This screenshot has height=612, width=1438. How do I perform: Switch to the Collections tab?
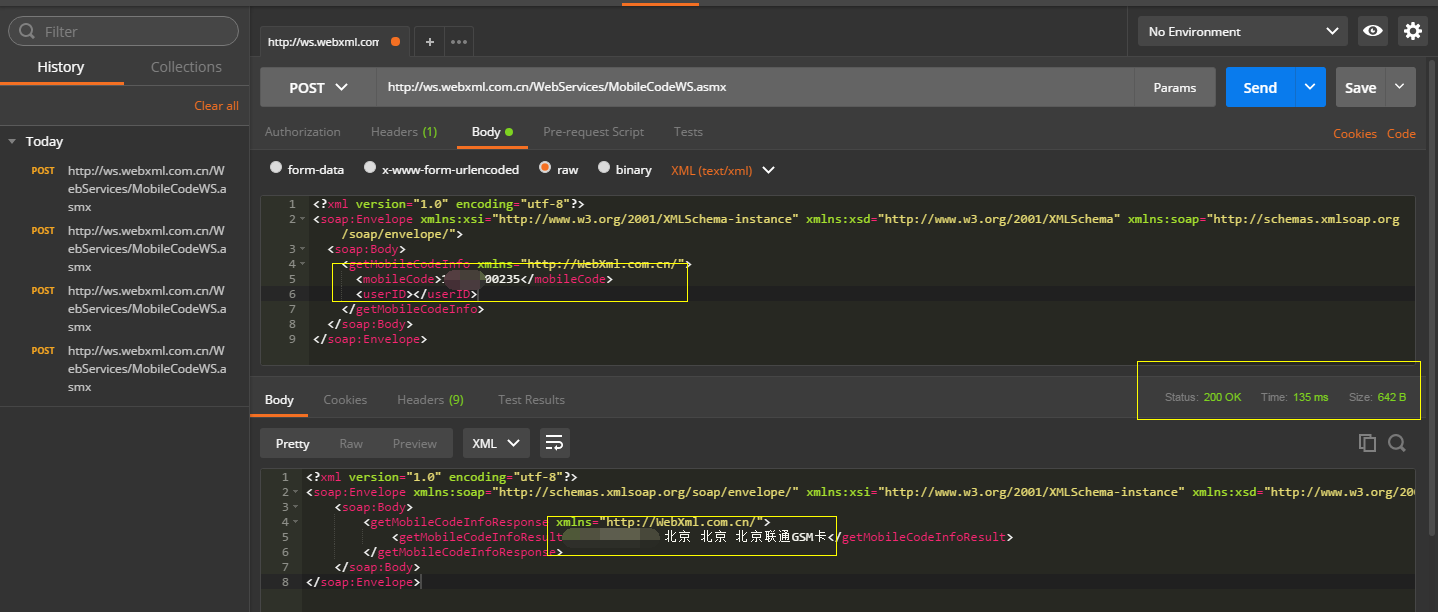[186, 67]
